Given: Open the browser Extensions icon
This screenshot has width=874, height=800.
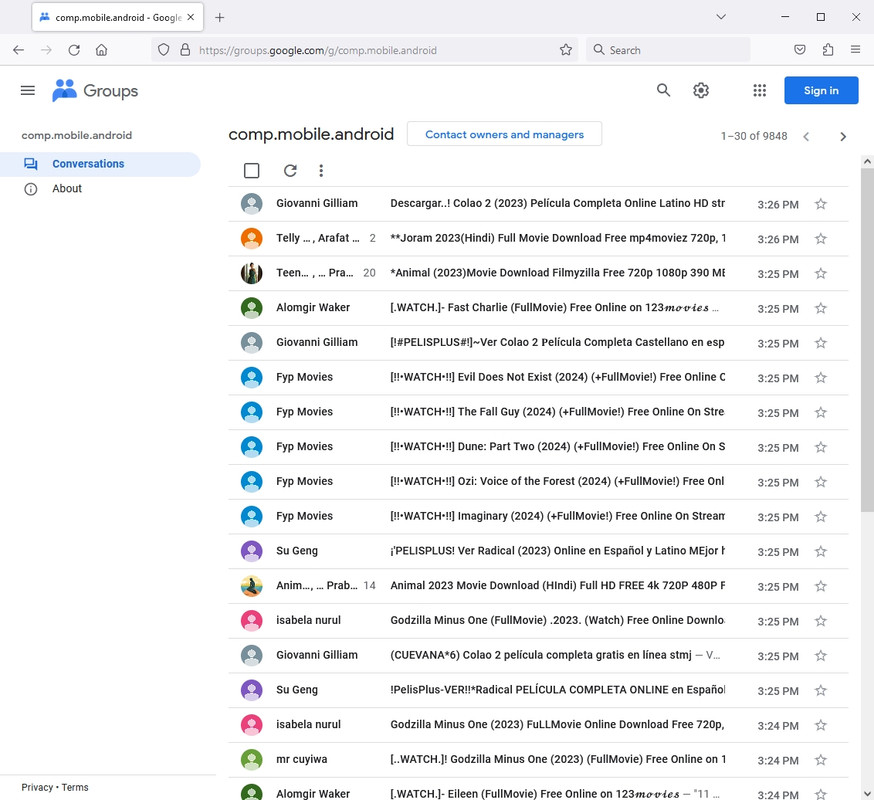Looking at the screenshot, I should (828, 50).
